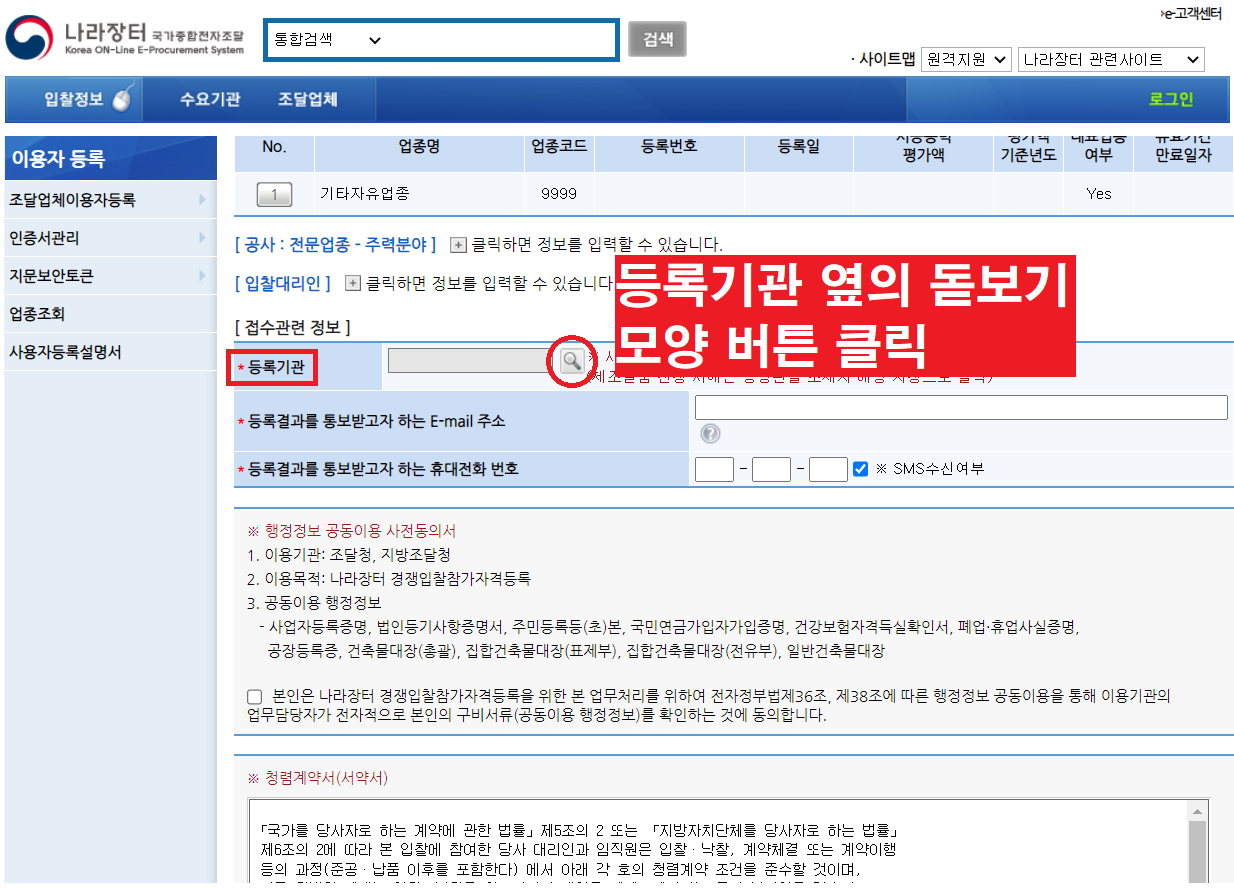The width and height of the screenshot is (1234, 888).
Task: Click the 등록일 column header
Action: click(799, 147)
